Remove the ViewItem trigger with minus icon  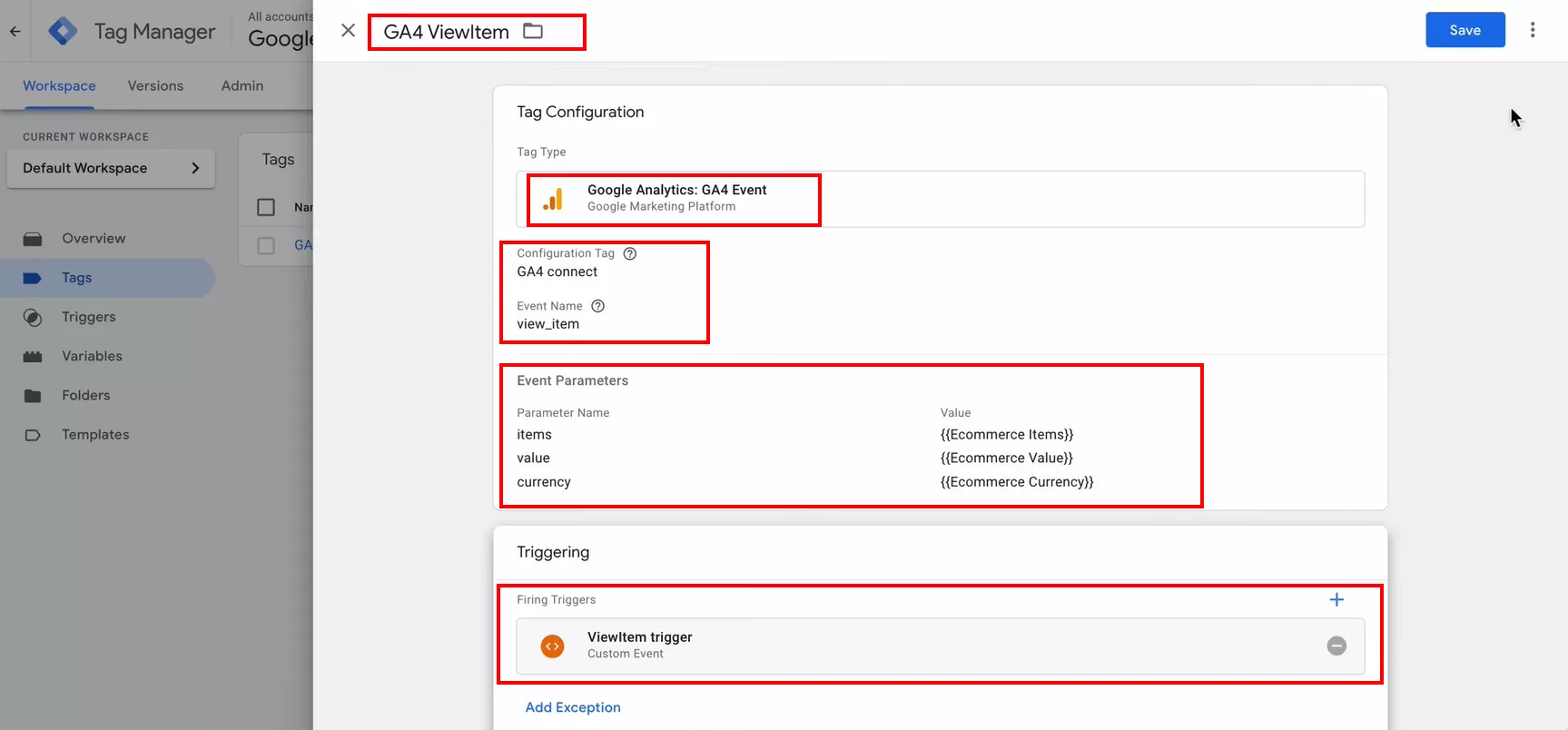click(1336, 646)
